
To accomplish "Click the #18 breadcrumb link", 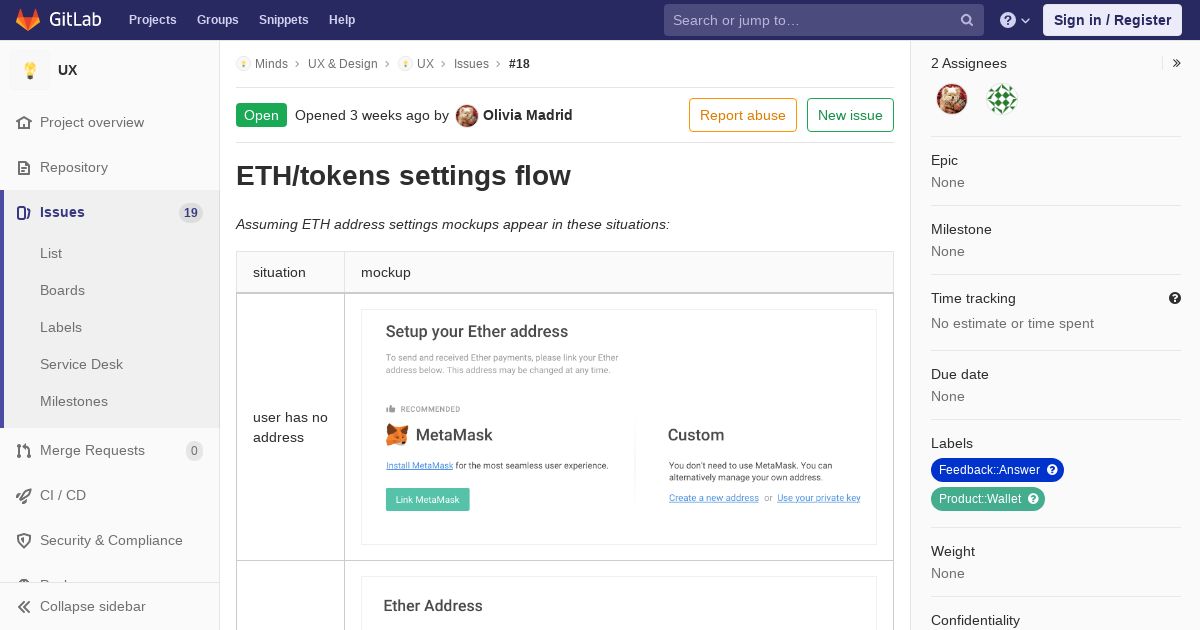I will tap(519, 64).
